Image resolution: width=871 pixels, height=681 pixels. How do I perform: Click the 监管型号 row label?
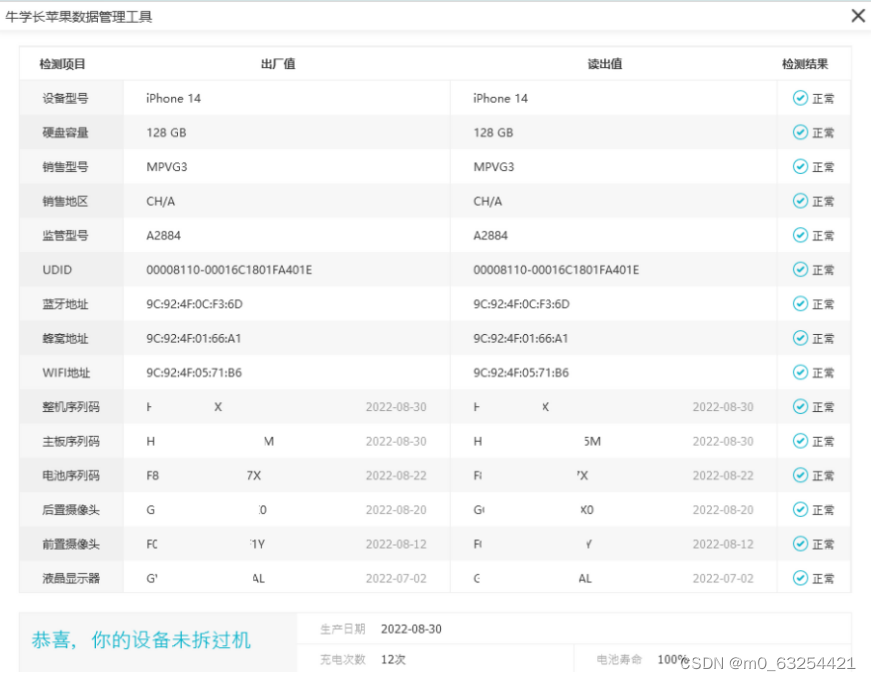(65, 236)
